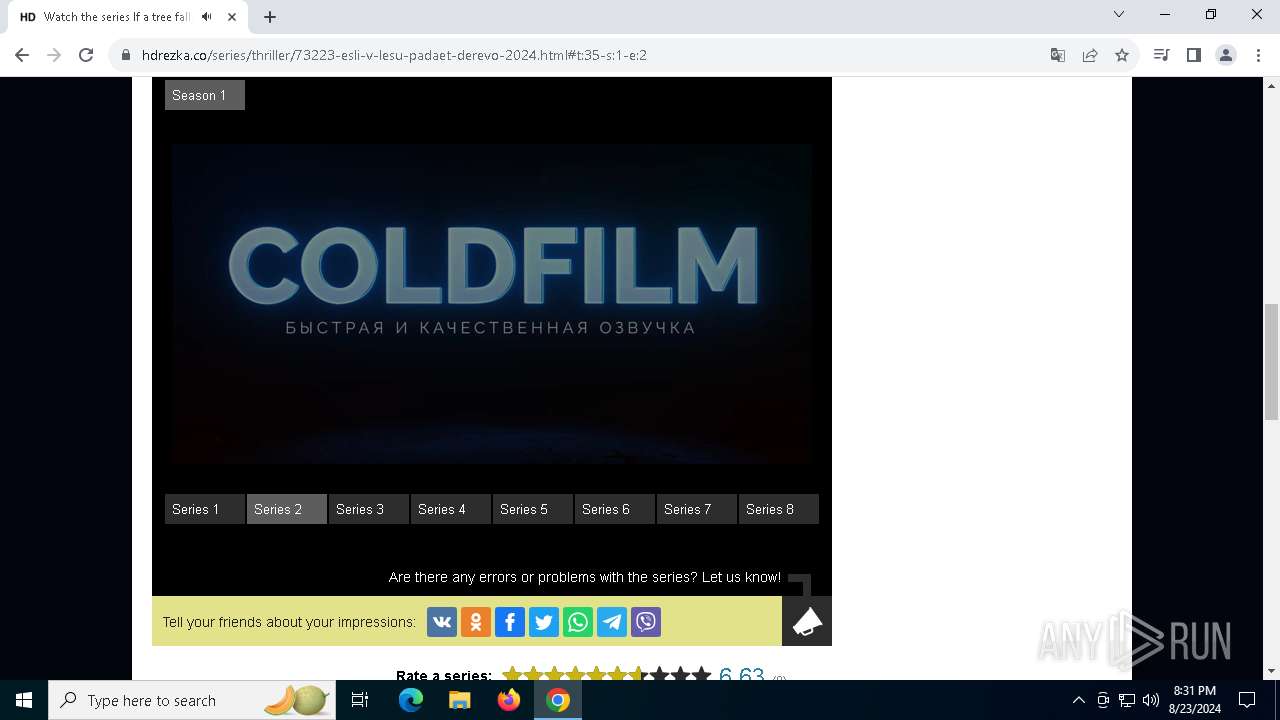This screenshot has height=720, width=1280.
Task: Open Chrome profile avatar
Action: point(1226,55)
